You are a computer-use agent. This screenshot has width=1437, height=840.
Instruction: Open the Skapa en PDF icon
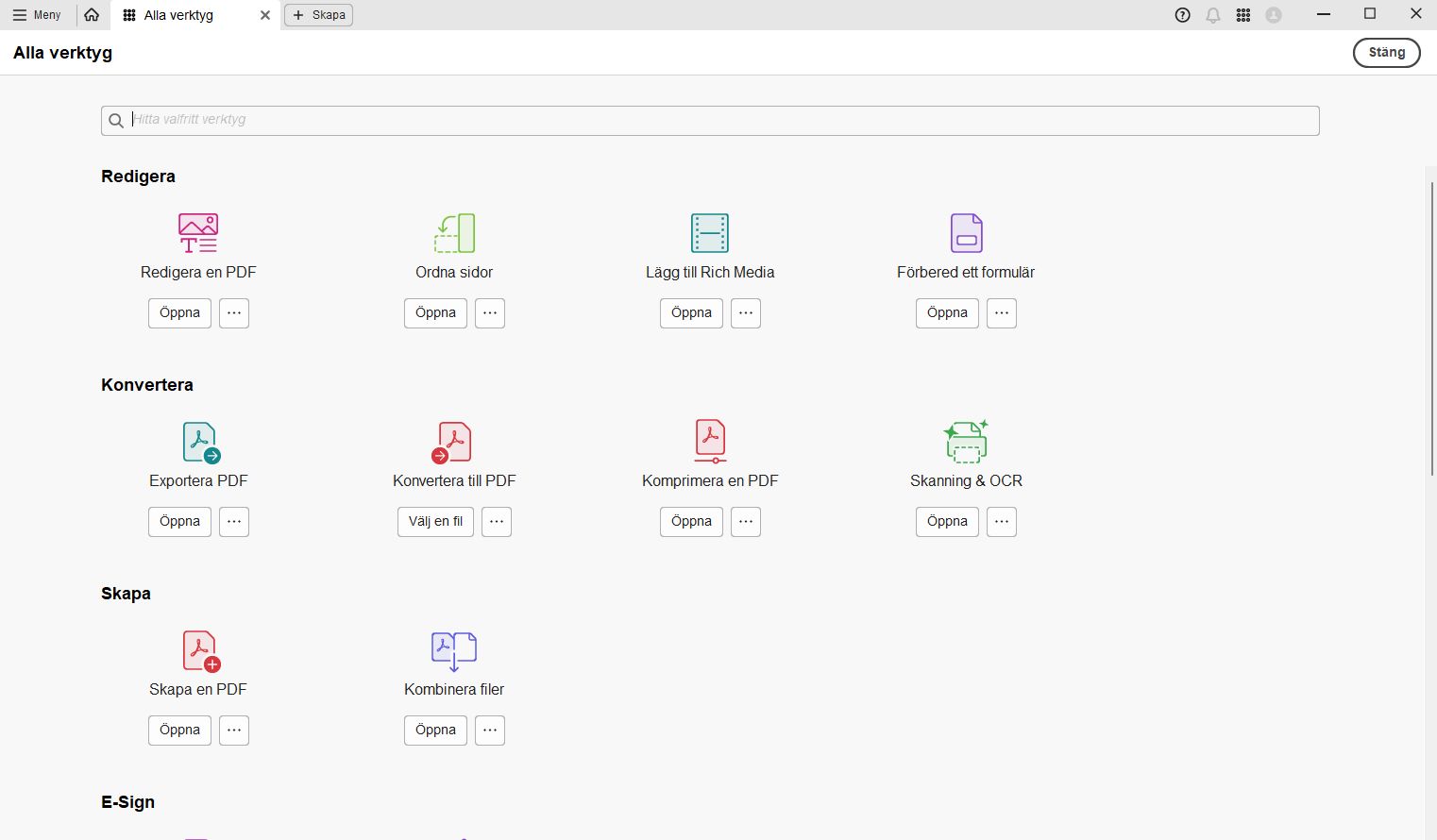(x=199, y=649)
